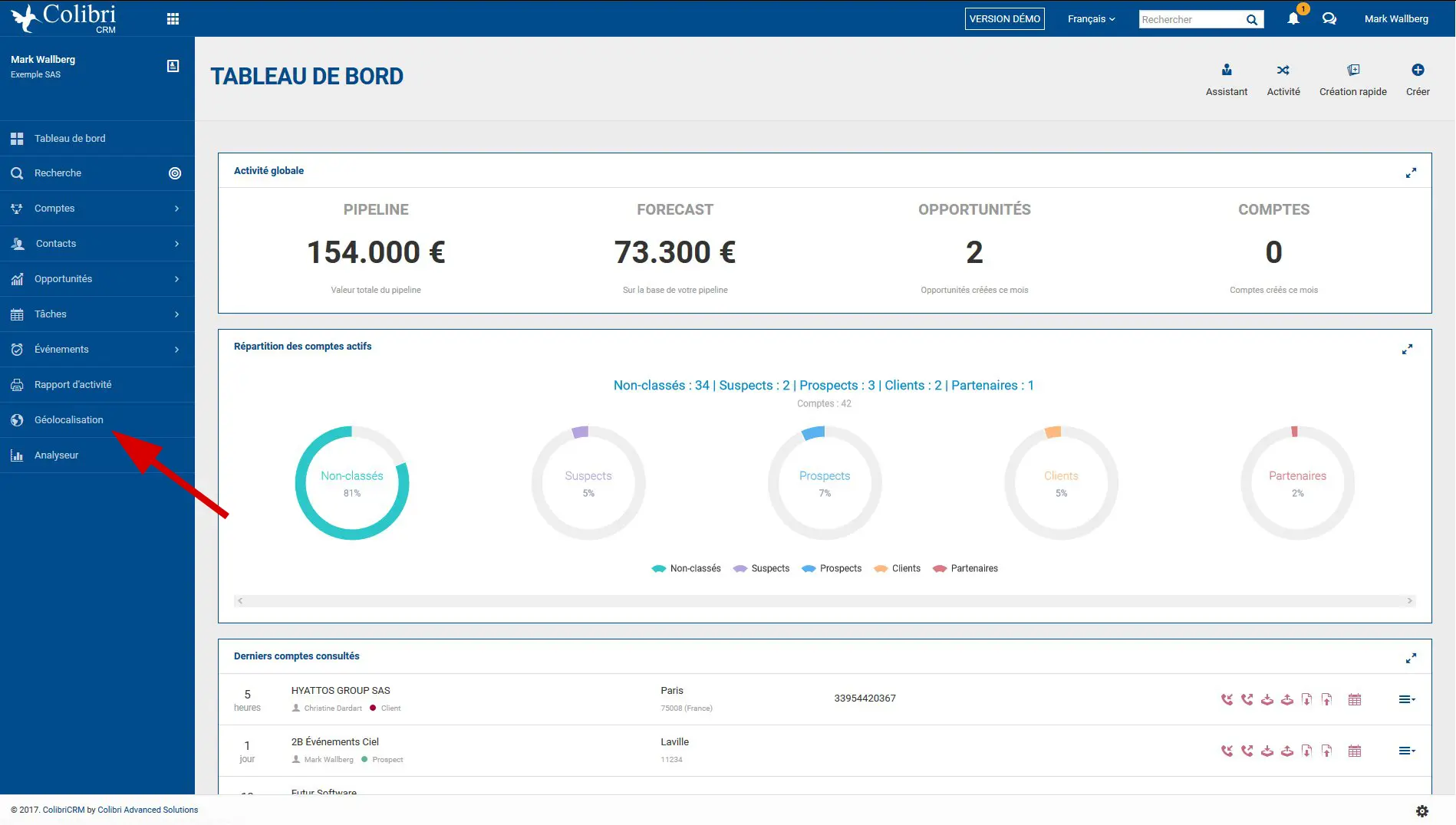Open the 2B Événements Ciel account
Image resolution: width=1456 pixels, height=825 pixels.
tap(335, 742)
